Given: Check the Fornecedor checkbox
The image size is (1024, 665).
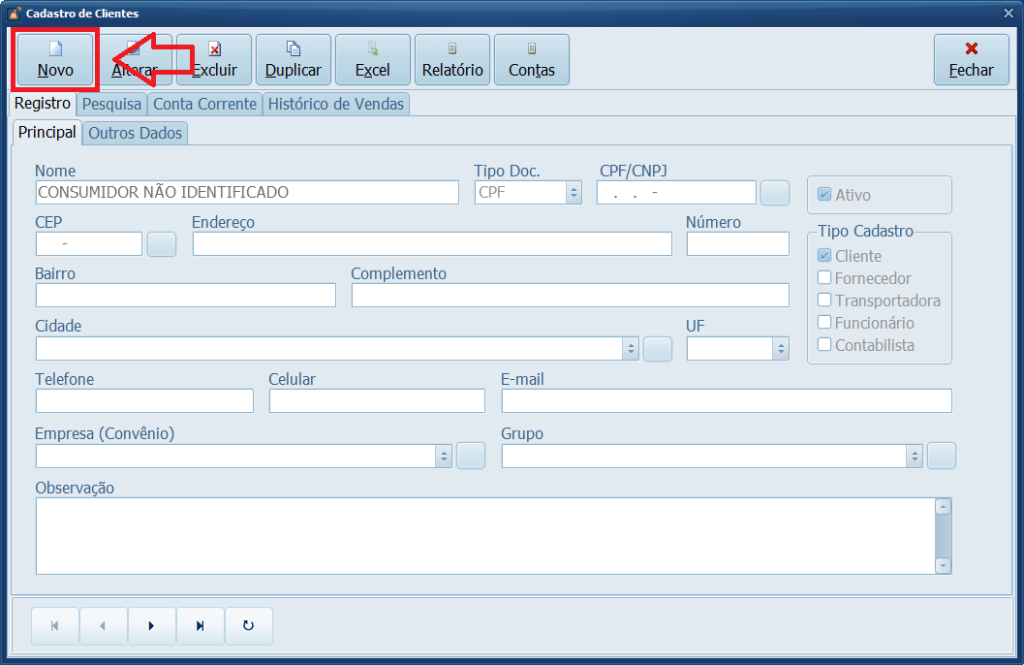Looking at the screenshot, I should tap(825, 278).
